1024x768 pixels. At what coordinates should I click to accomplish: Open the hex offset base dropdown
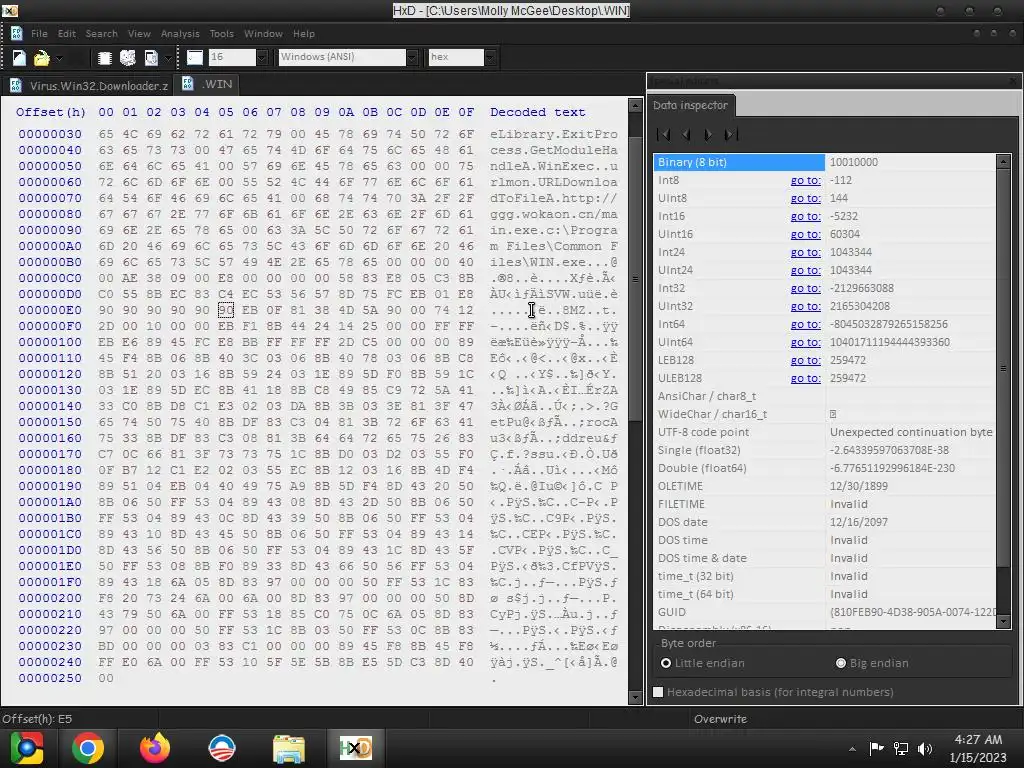(490, 57)
